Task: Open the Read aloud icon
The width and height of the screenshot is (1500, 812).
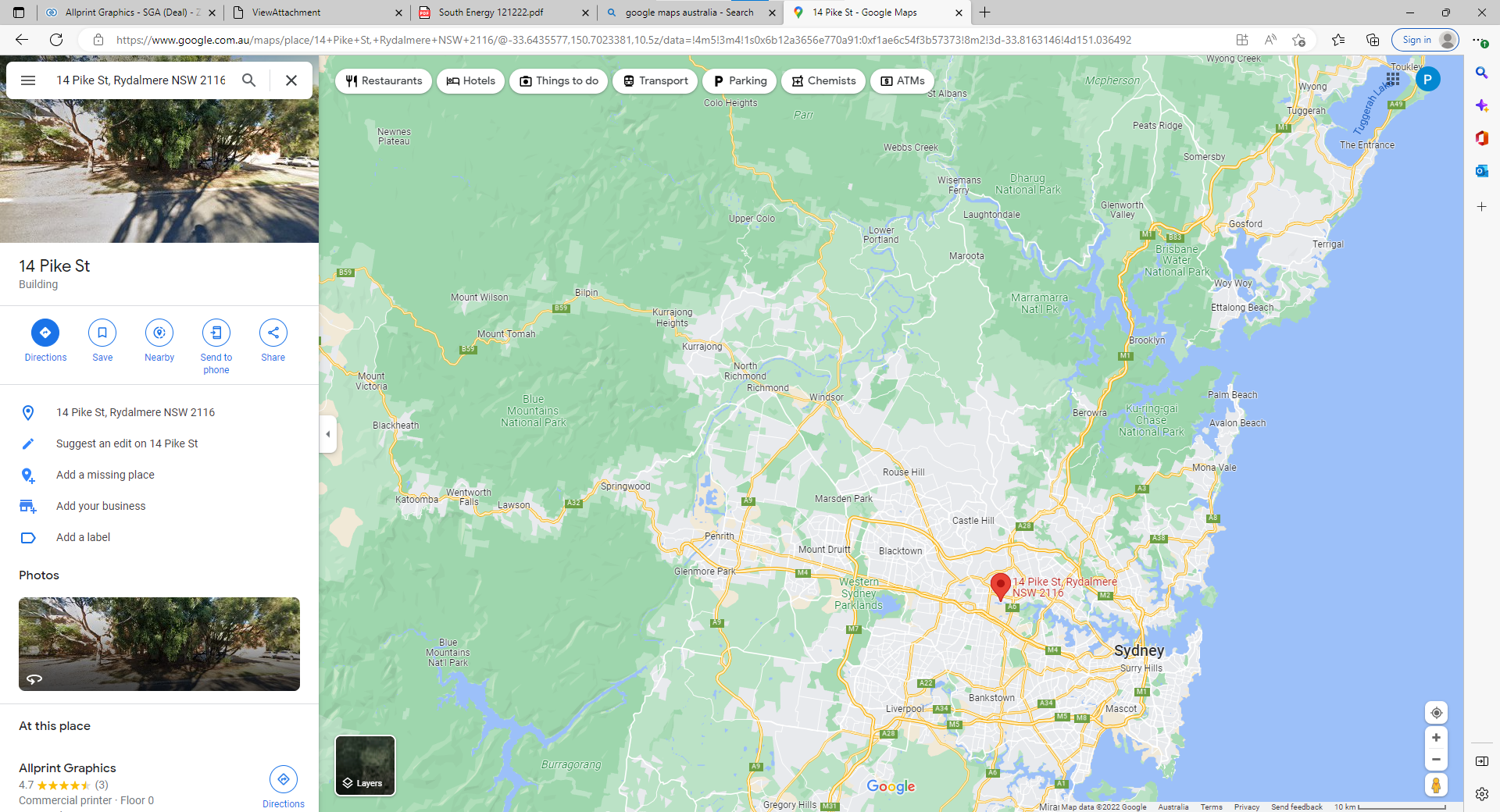Action: pos(1270,40)
